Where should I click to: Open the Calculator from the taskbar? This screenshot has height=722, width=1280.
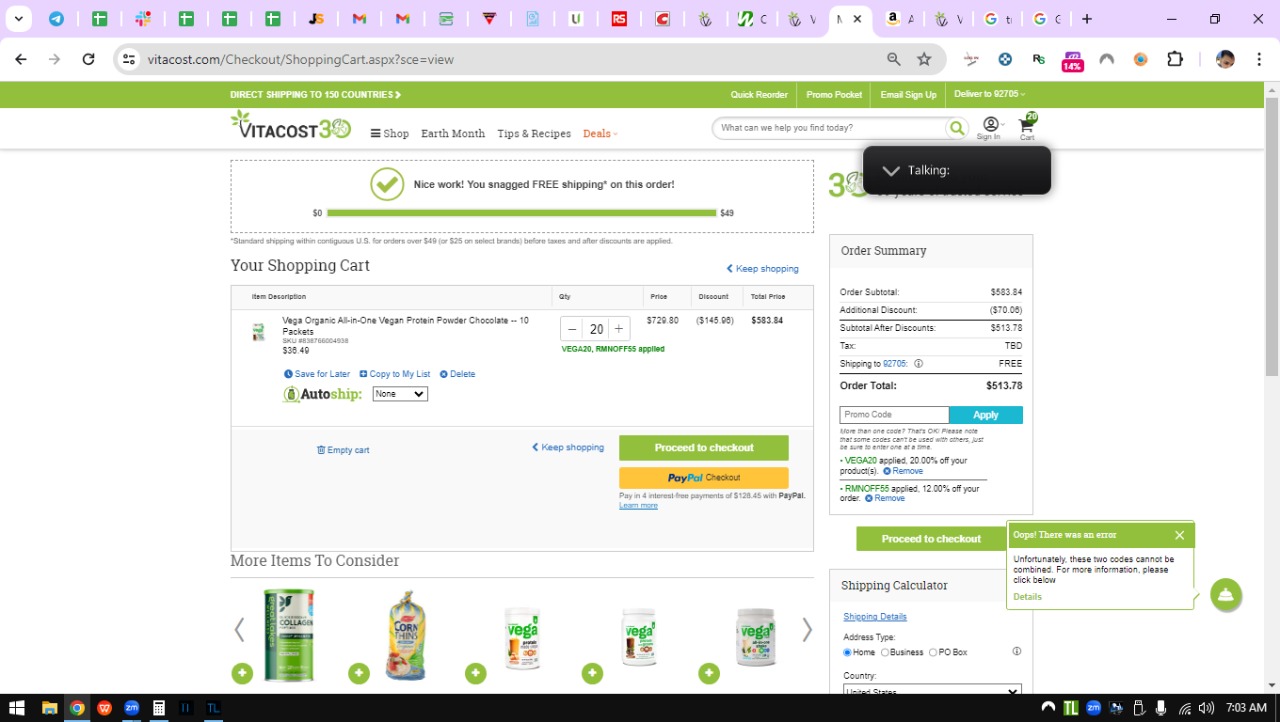coord(158,708)
